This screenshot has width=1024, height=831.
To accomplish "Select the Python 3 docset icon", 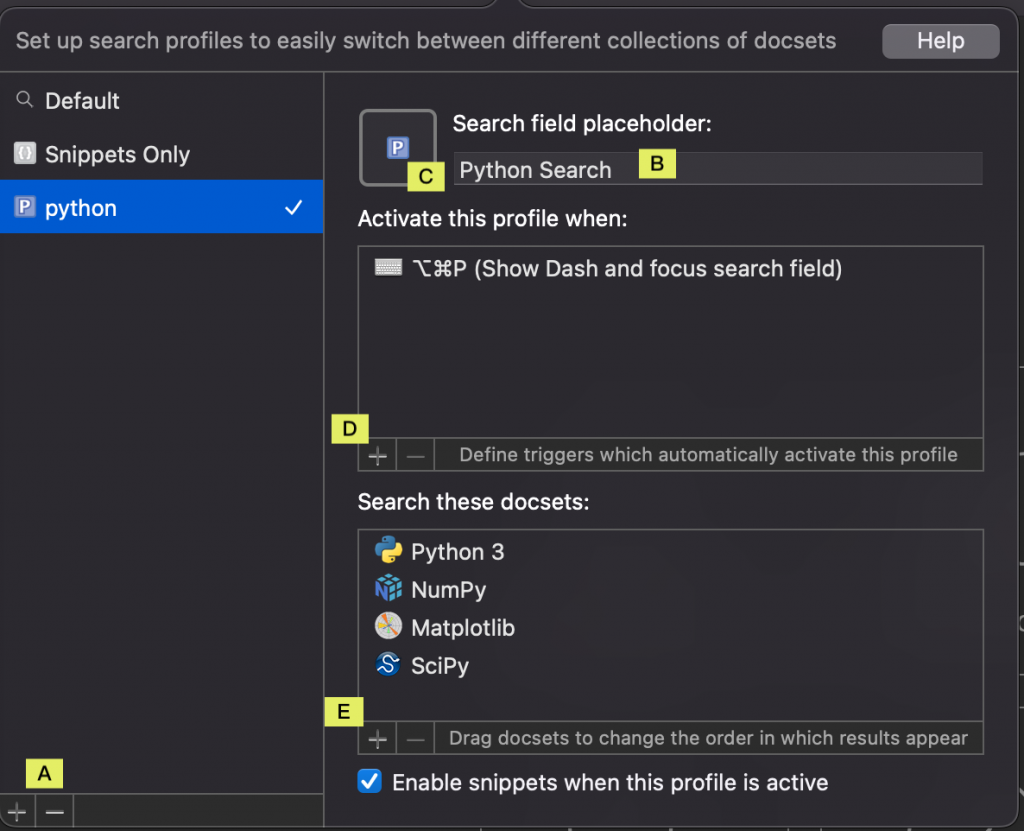I will 388,551.
